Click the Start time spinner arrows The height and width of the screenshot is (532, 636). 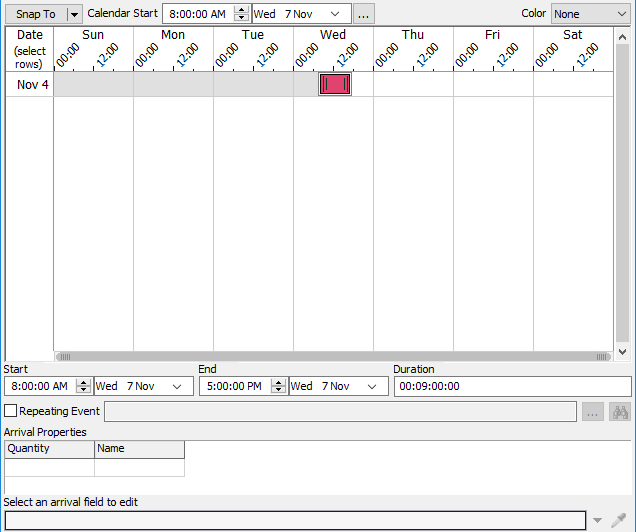tap(83, 386)
